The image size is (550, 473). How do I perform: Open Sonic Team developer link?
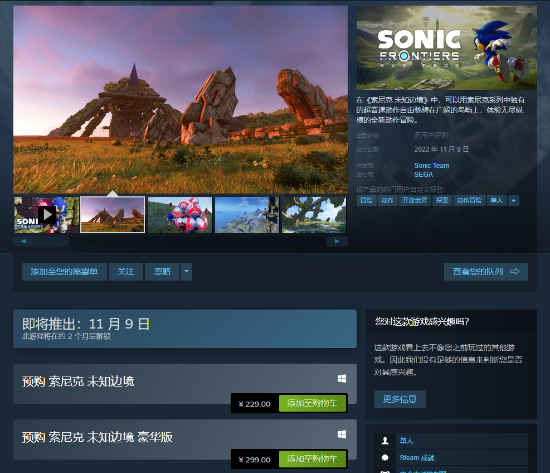(x=431, y=166)
